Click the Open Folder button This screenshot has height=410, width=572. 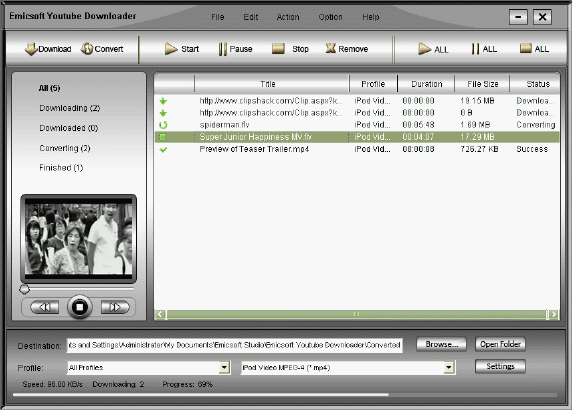tap(500, 344)
